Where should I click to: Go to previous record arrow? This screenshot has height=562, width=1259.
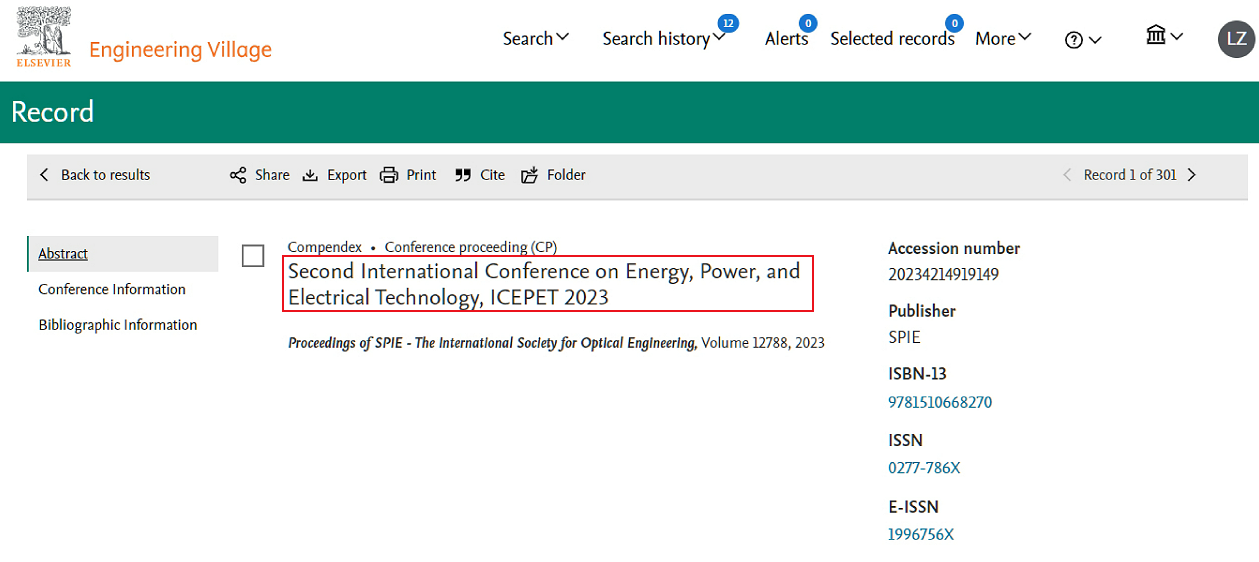coord(1068,175)
